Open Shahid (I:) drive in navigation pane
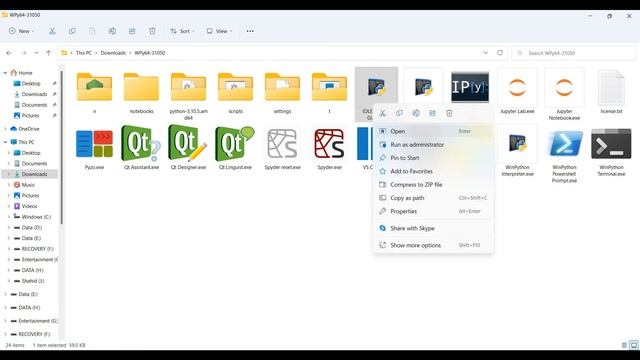This screenshot has height=360, width=640. [33, 281]
